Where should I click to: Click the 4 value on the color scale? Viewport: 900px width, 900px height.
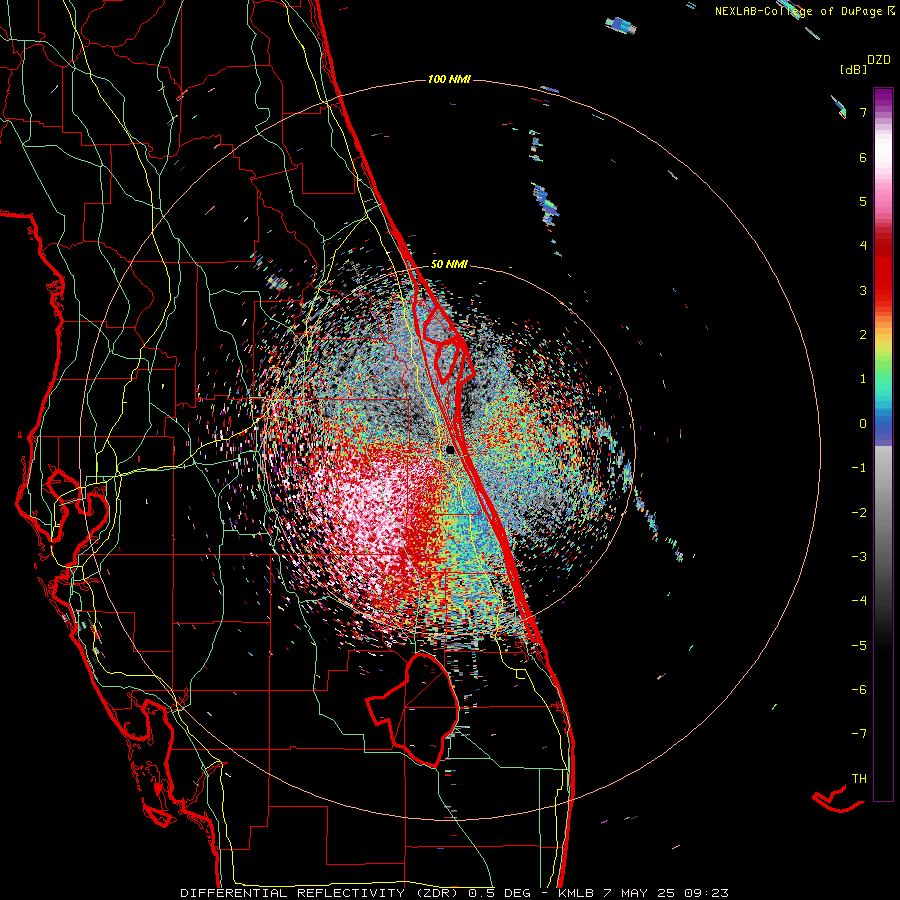click(863, 246)
